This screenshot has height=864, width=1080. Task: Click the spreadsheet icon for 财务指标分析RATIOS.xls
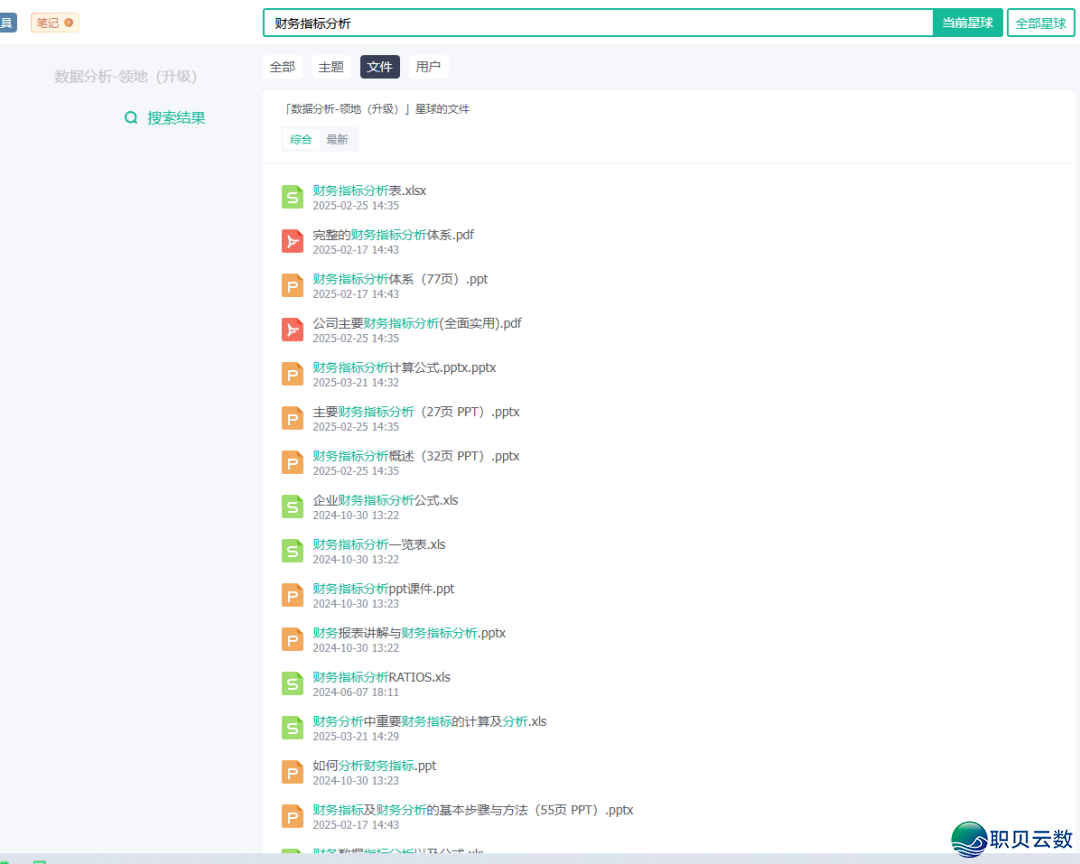point(293,683)
